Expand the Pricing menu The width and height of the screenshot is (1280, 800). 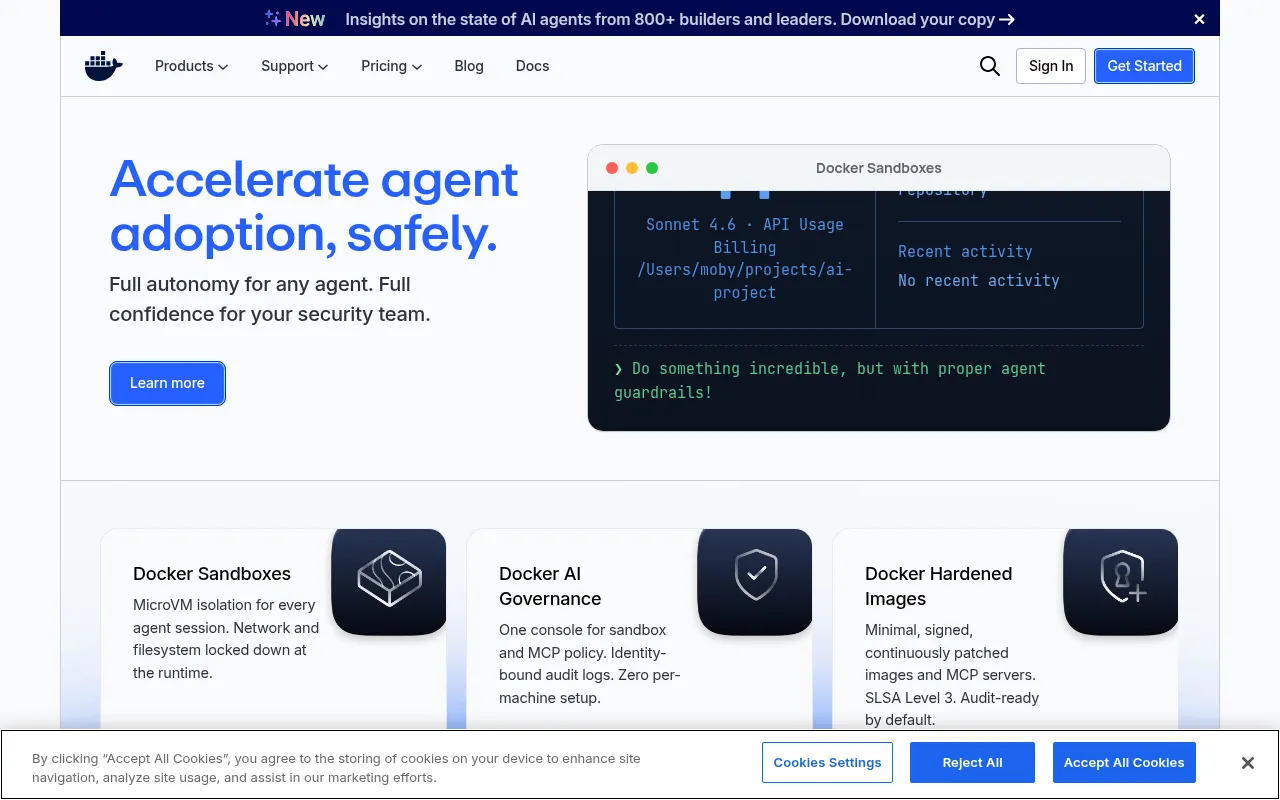(x=392, y=66)
